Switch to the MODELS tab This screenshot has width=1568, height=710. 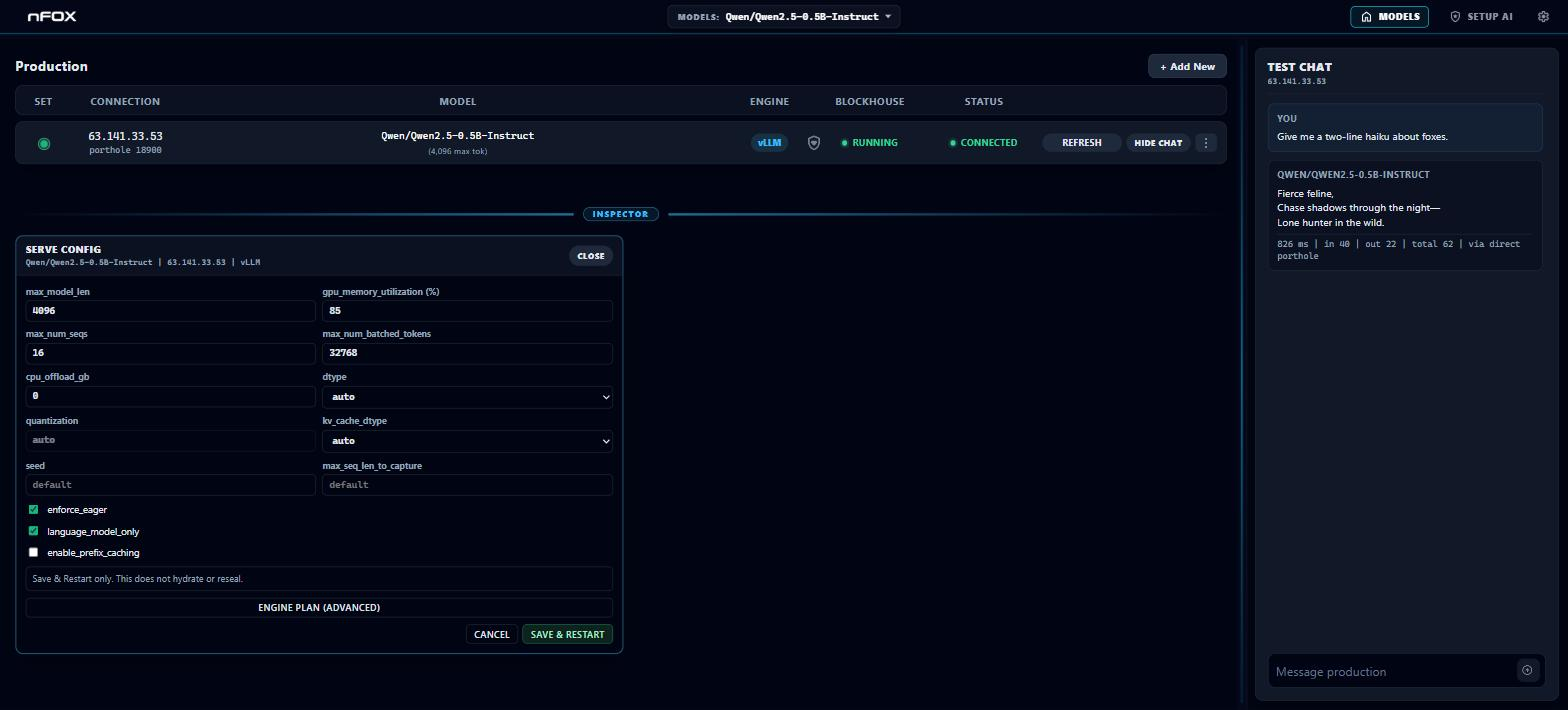click(x=1390, y=16)
